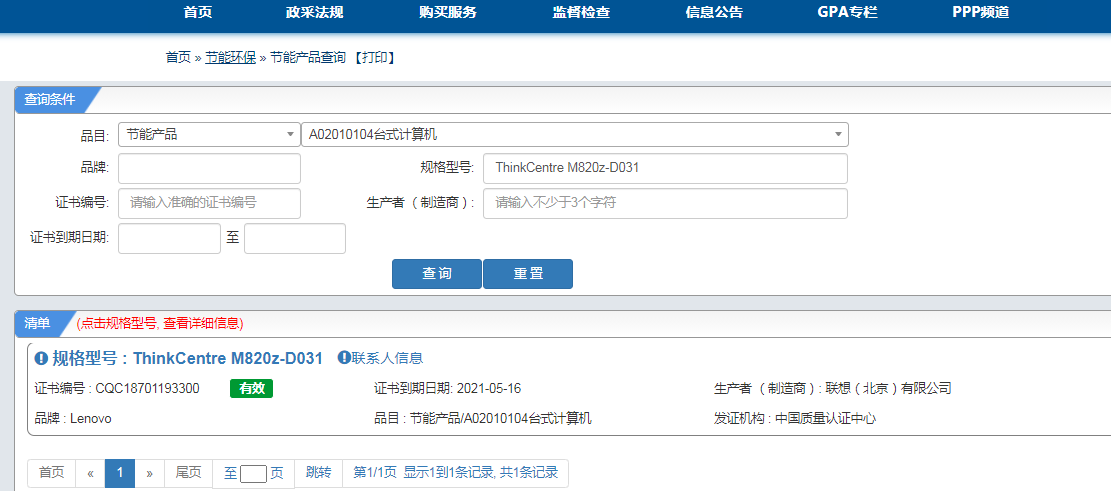Click the » next page button
Screen dimensions: 1111x491
pyautogui.click(x=150, y=473)
